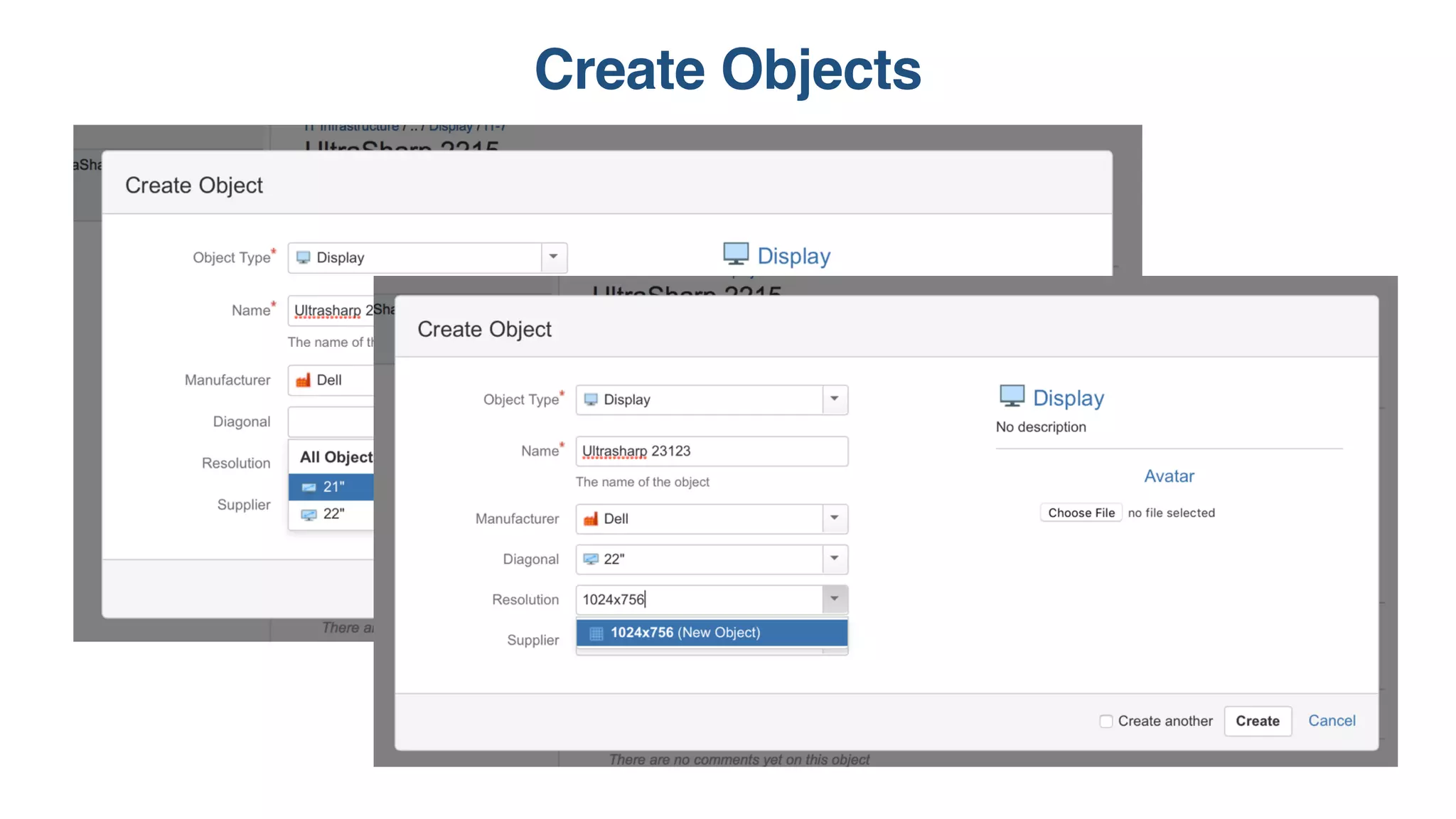Toggle front Resolution dropdown arrow

coord(835,599)
